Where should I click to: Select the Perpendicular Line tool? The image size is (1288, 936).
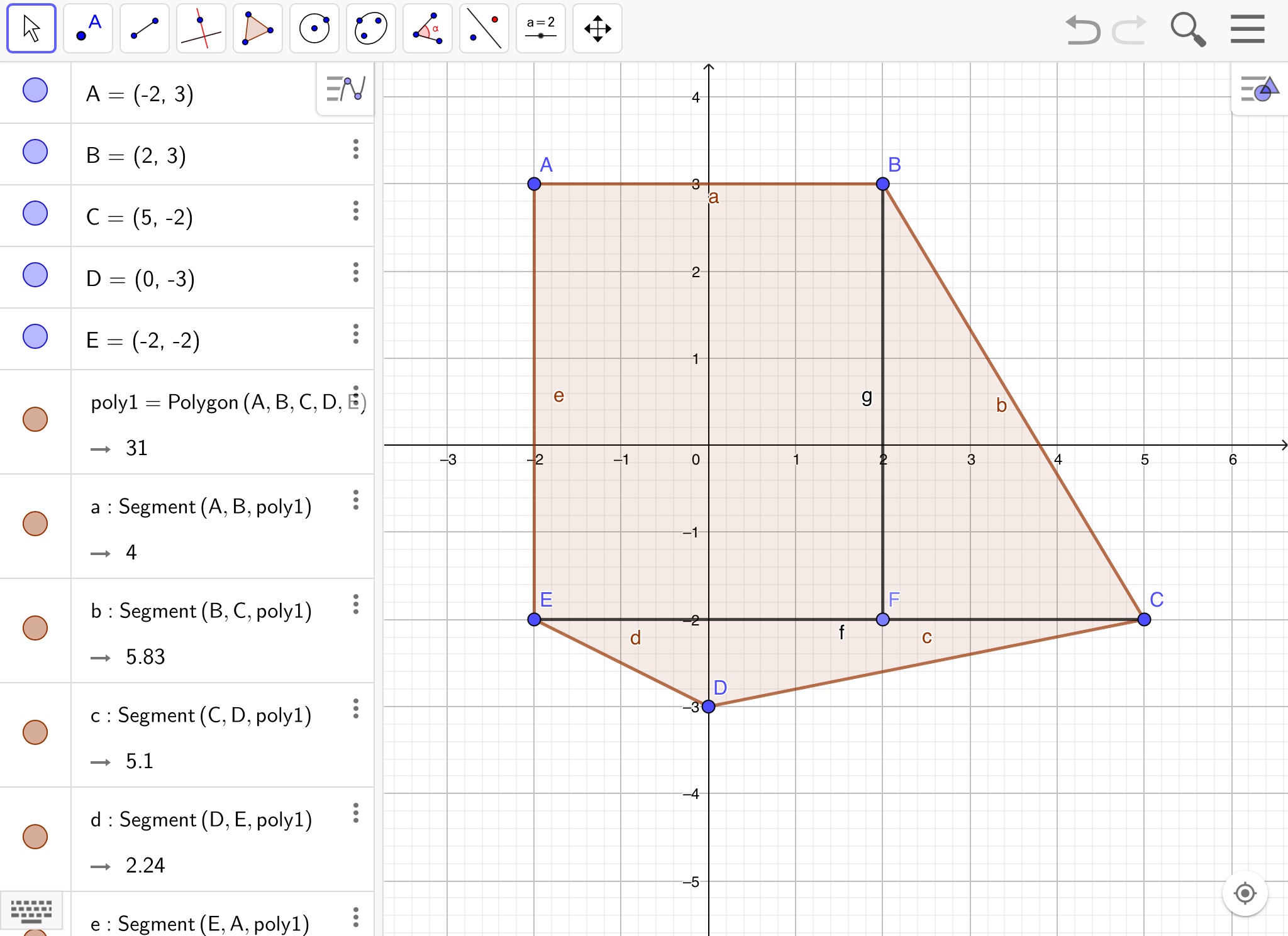(x=201, y=28)
